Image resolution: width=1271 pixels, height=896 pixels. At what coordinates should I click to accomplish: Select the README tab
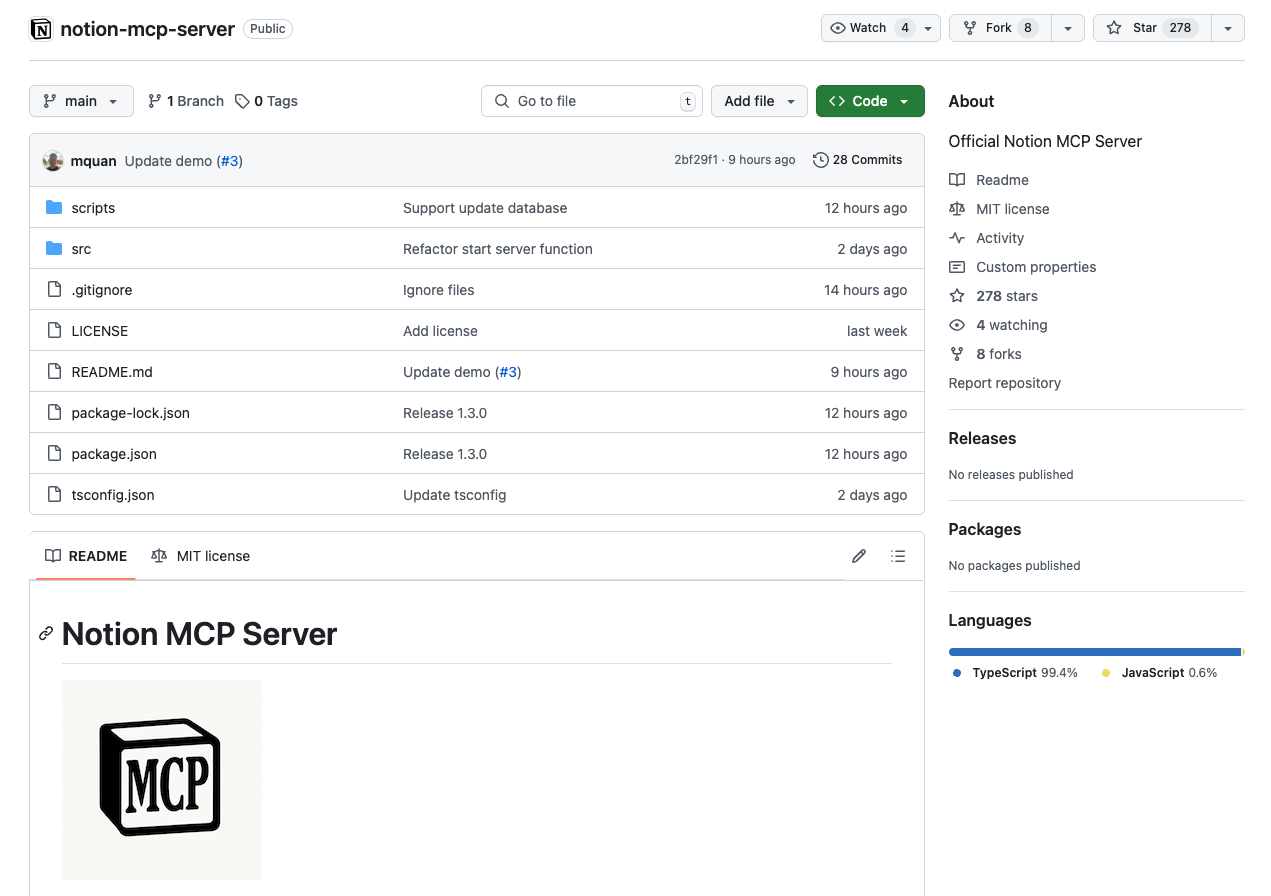(86, 556)
